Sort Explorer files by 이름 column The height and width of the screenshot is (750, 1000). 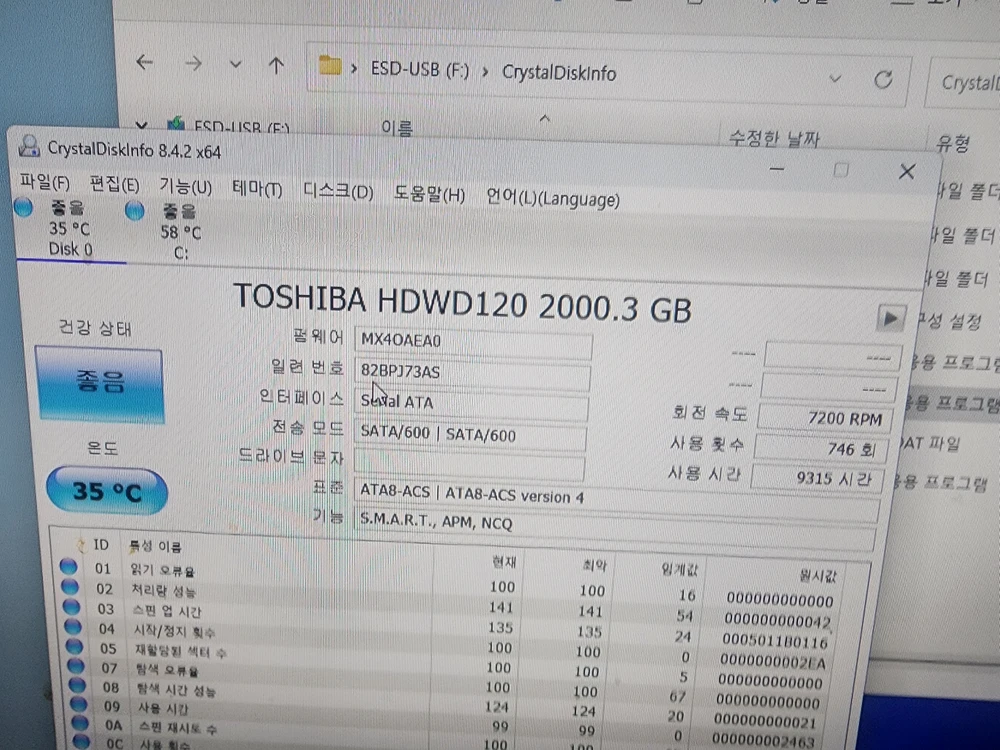[x=397, y=128]
